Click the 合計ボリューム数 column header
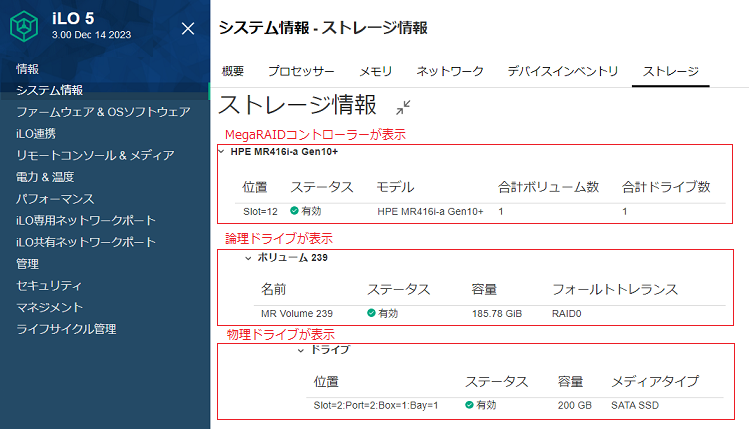Screen dimensions: 749x429 [x=548, y=187]
